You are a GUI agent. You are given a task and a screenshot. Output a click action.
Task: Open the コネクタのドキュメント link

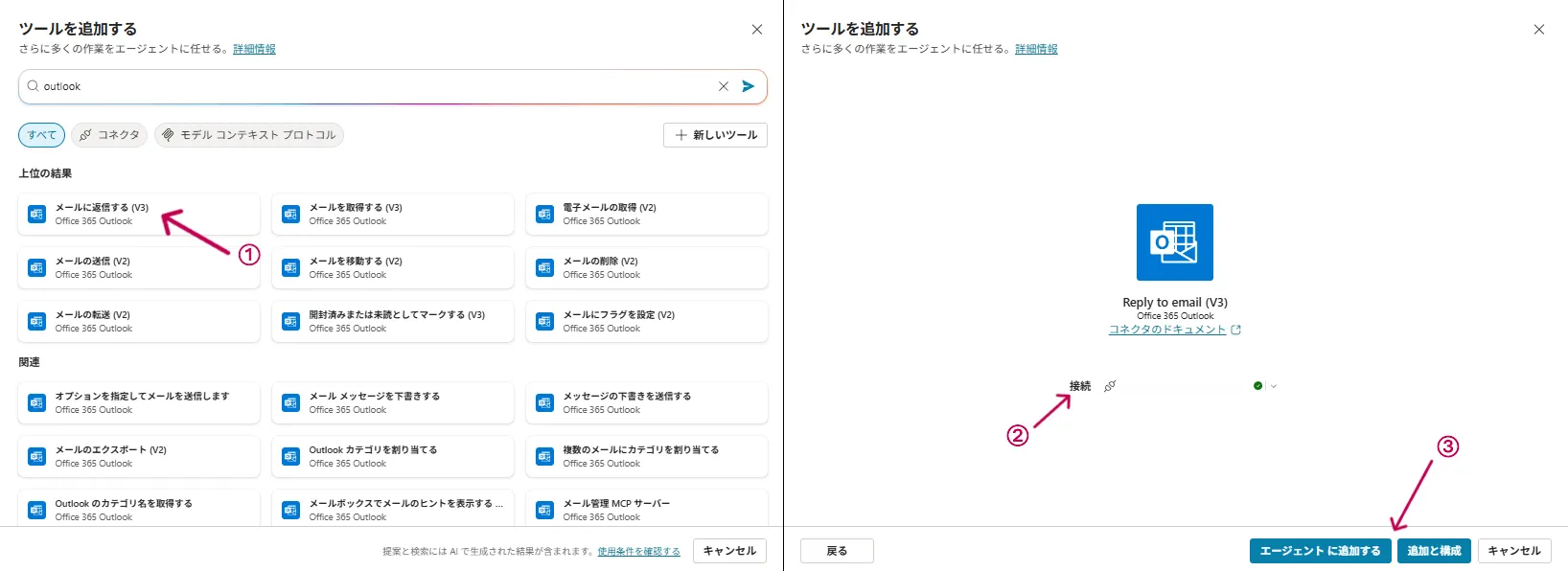pos(1167,330)
